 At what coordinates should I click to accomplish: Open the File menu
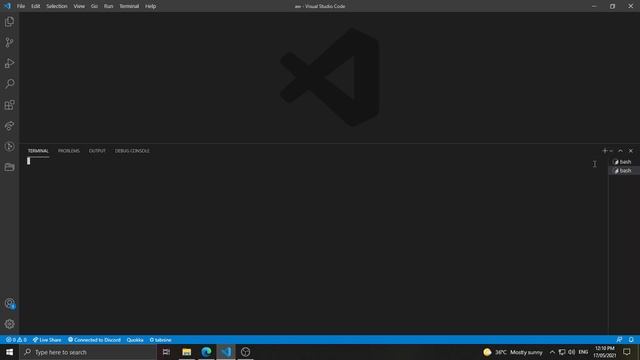pyautogui.click(x=21, y=6)
